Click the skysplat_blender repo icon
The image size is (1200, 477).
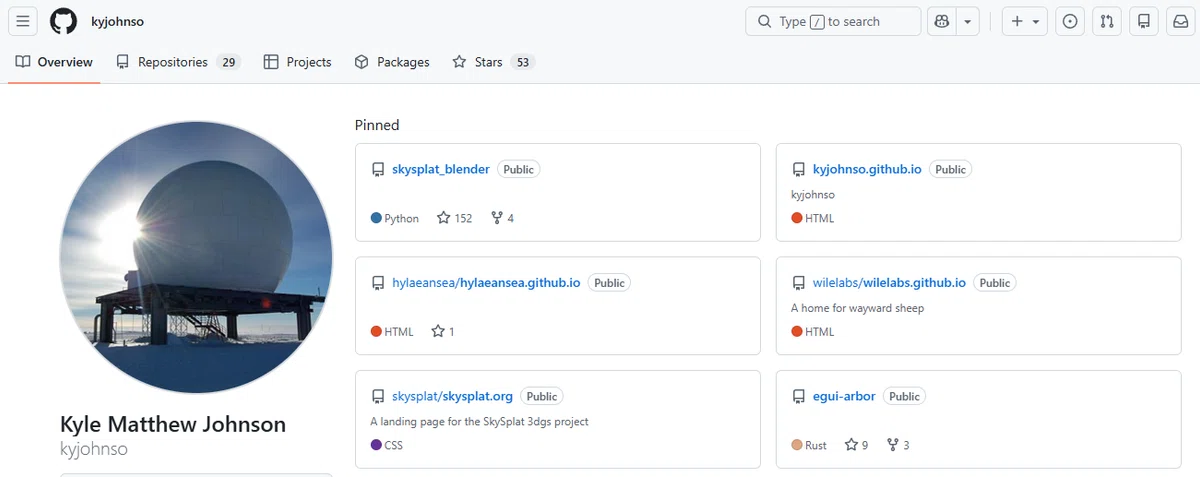tap(378, 170)
